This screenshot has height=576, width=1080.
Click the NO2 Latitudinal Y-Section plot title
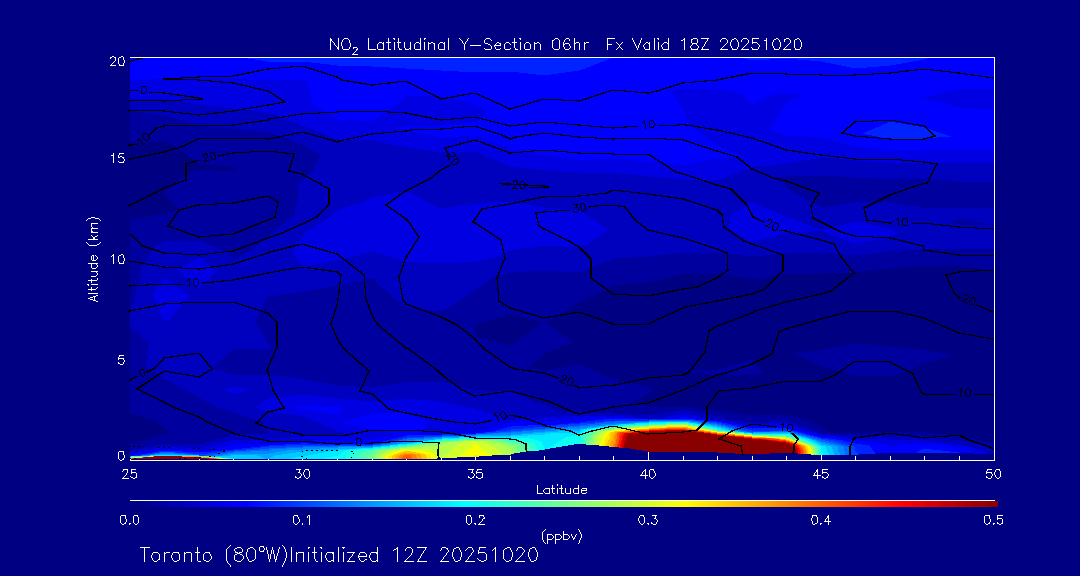(x=565, y=44)
